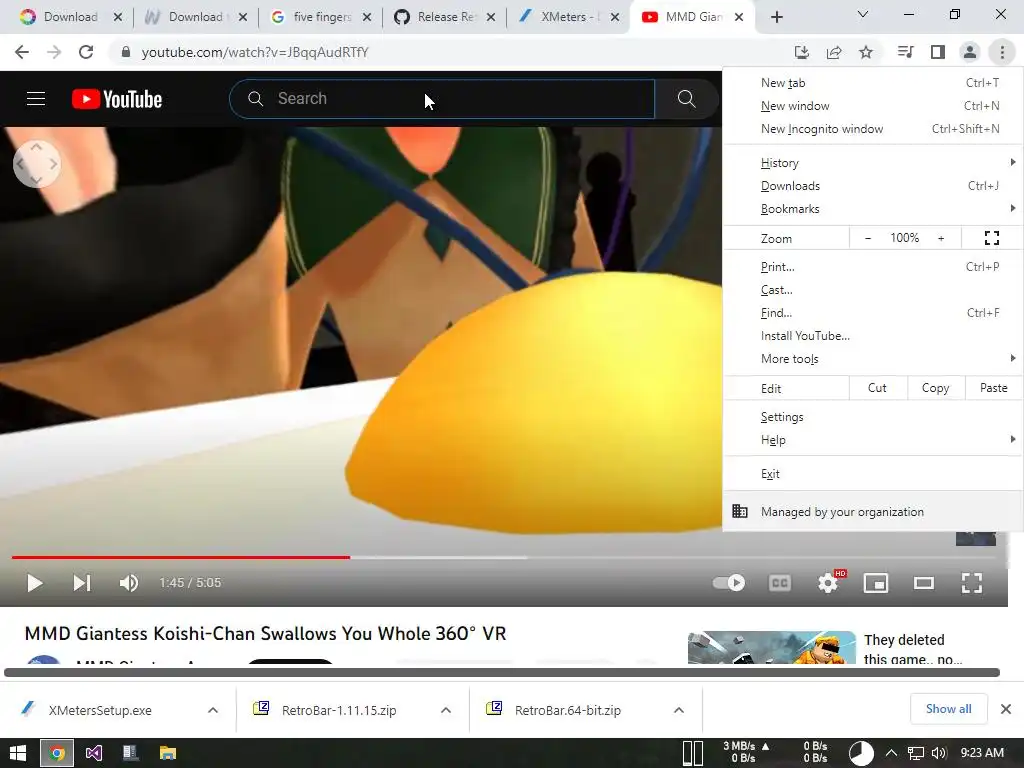Select New tab from Chrome menu
This screenshot has height=768, width=1024.
click(x=873, y=83)
